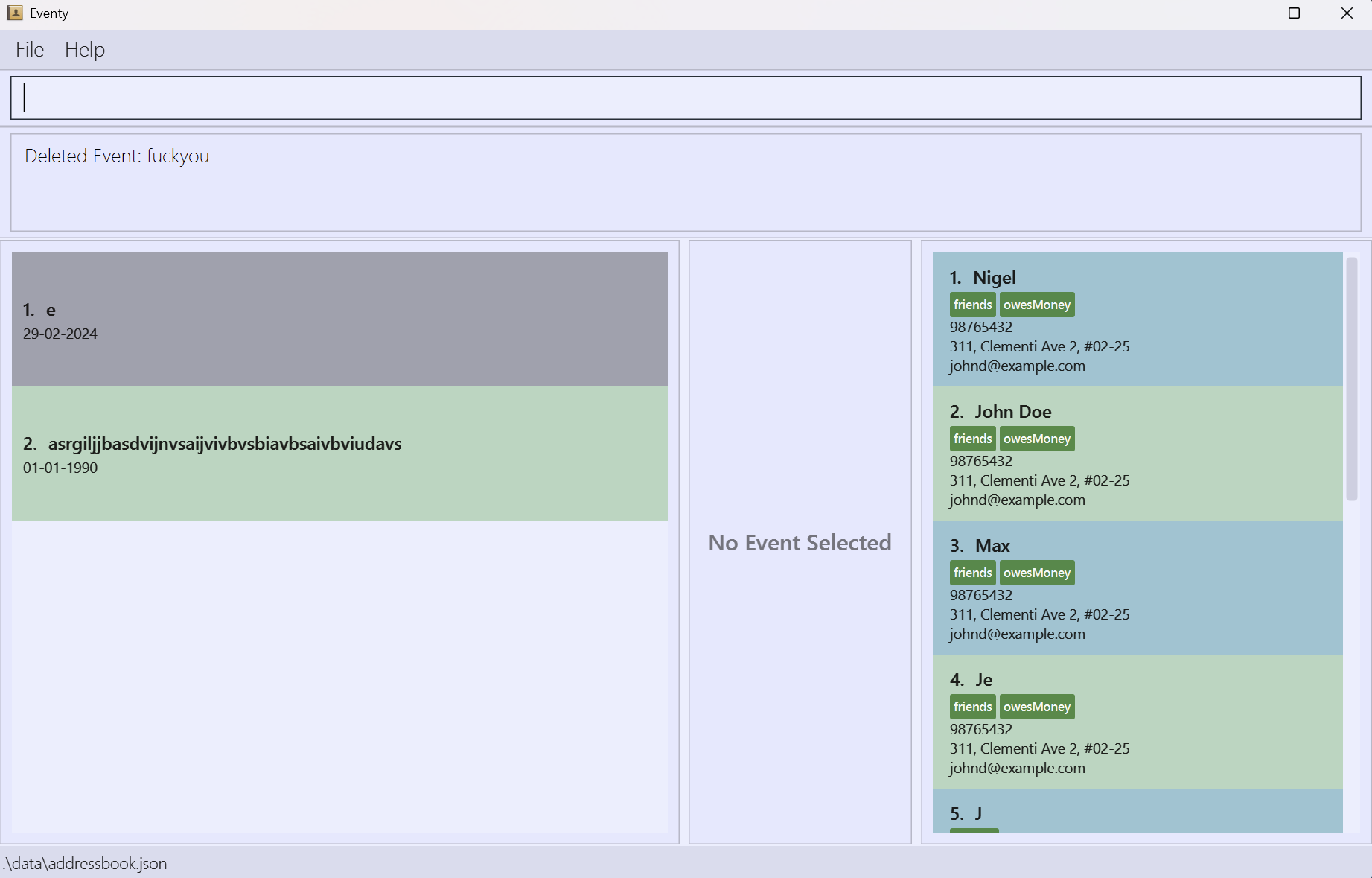
Task: Click John Doe's email address
Action: pyautogui.click(x=1017, y=500)
